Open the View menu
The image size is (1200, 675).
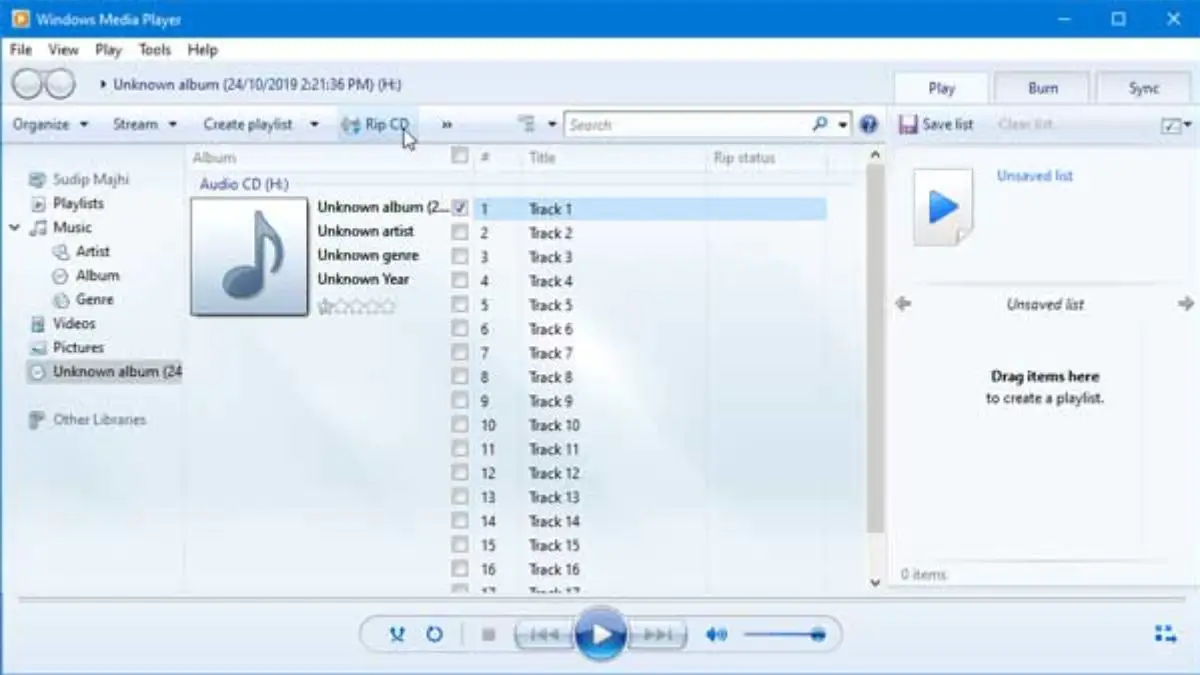(x=63, y=50)
